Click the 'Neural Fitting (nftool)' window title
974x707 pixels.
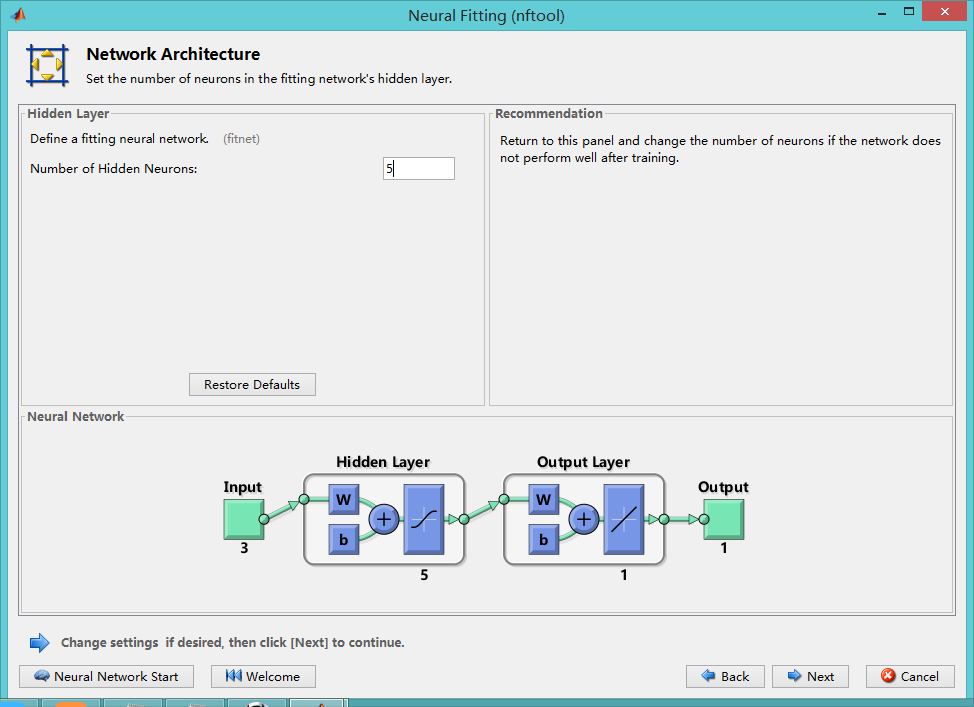coord(486,16)
